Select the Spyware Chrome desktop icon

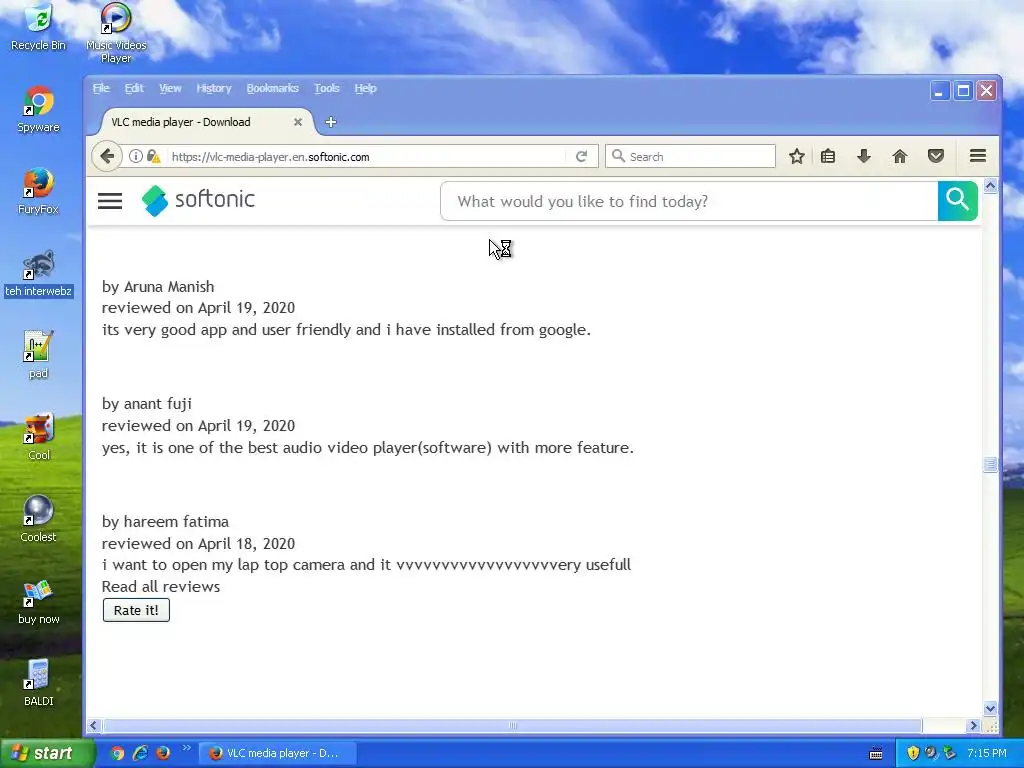(x=38, y=110)
